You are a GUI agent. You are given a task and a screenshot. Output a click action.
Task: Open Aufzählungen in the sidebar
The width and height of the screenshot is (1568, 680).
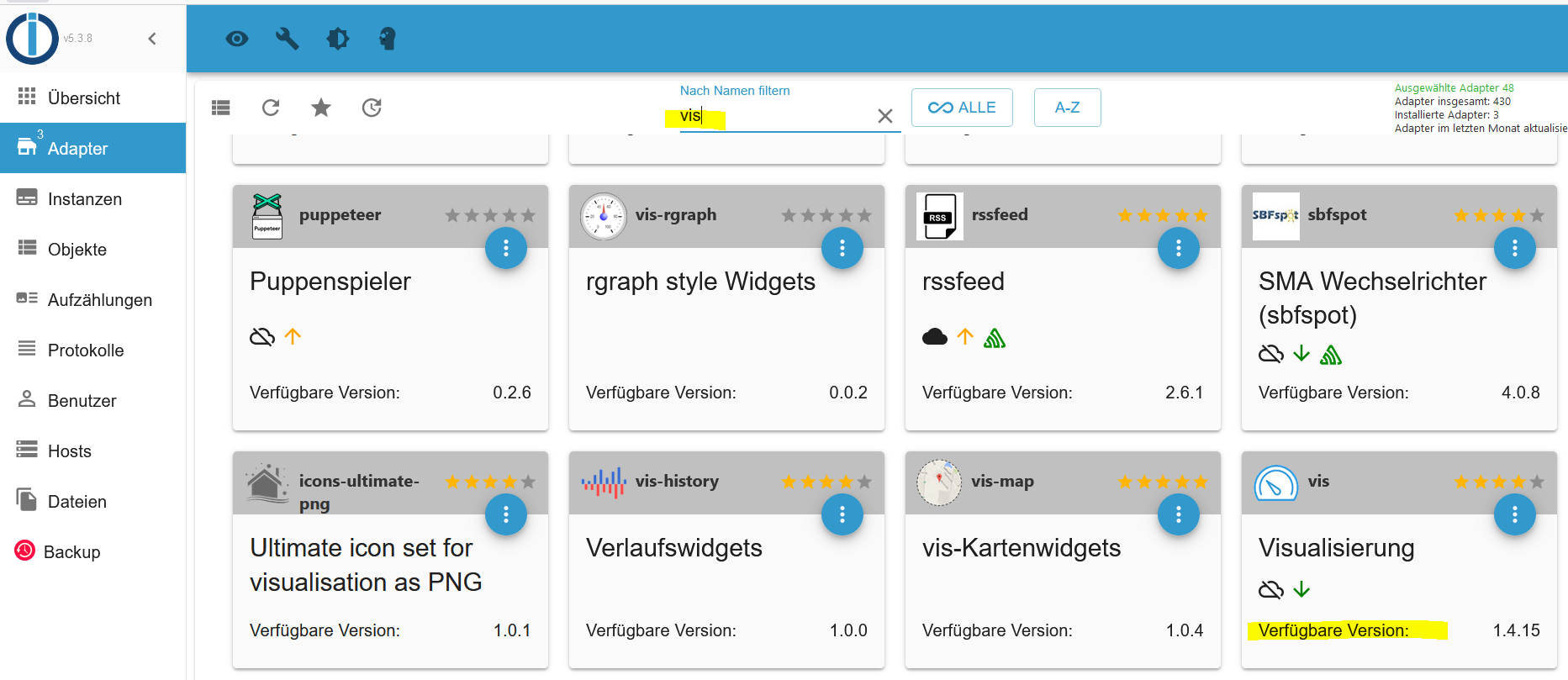pos(92,299)
